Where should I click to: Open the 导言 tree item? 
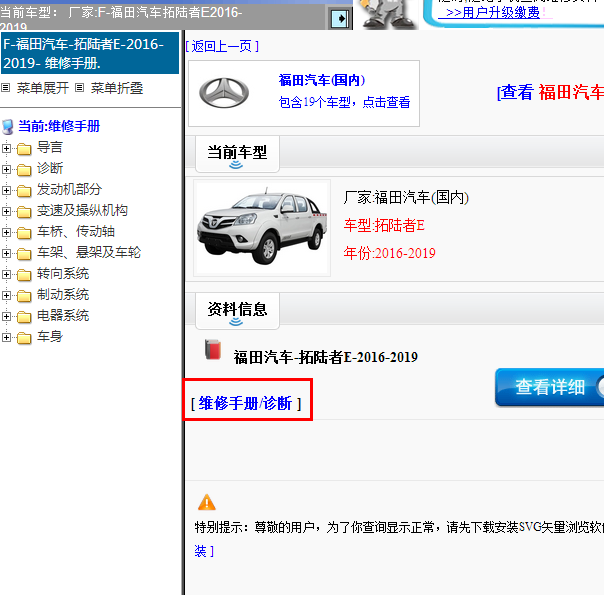tap(50, 147)
